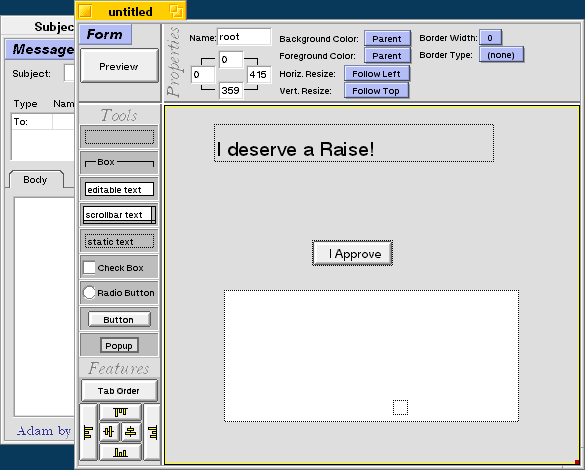The image size is (585, 470).
Task: Pick the Radio Button tool
Action: (119, 293)
